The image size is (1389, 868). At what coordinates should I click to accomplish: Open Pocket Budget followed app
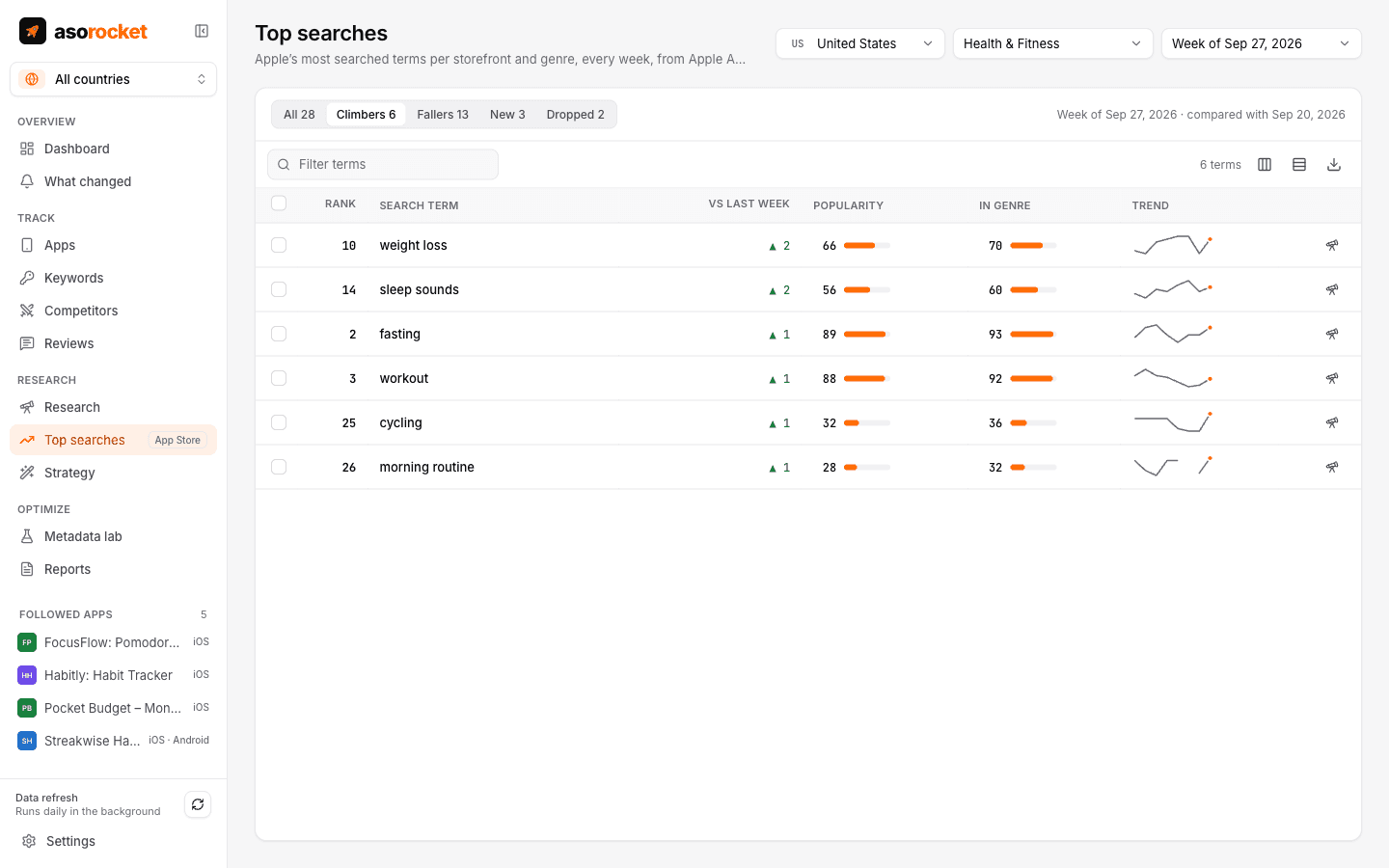point(114,708)
